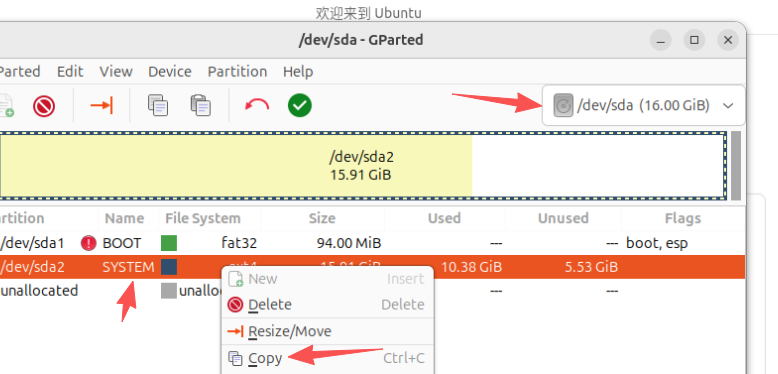The height and width of the screenshot is (374, 778).
Task: Click the device selector chevron arrow
Action: point(728,106)
